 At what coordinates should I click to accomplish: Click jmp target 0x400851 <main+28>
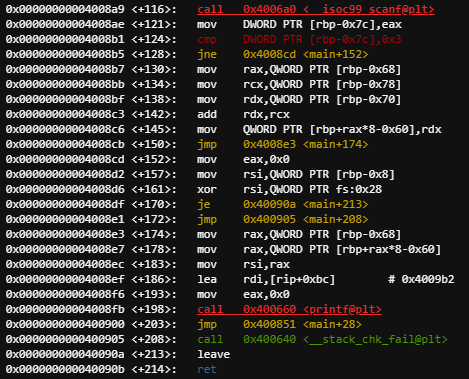pyautogui.click(x=302, y=324)
